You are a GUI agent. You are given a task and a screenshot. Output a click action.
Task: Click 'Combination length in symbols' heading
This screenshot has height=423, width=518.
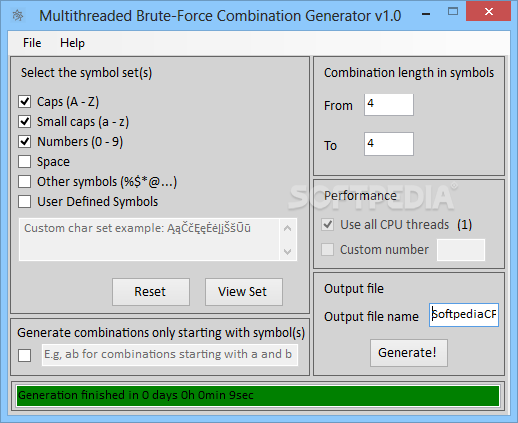(x=409, y=73)
